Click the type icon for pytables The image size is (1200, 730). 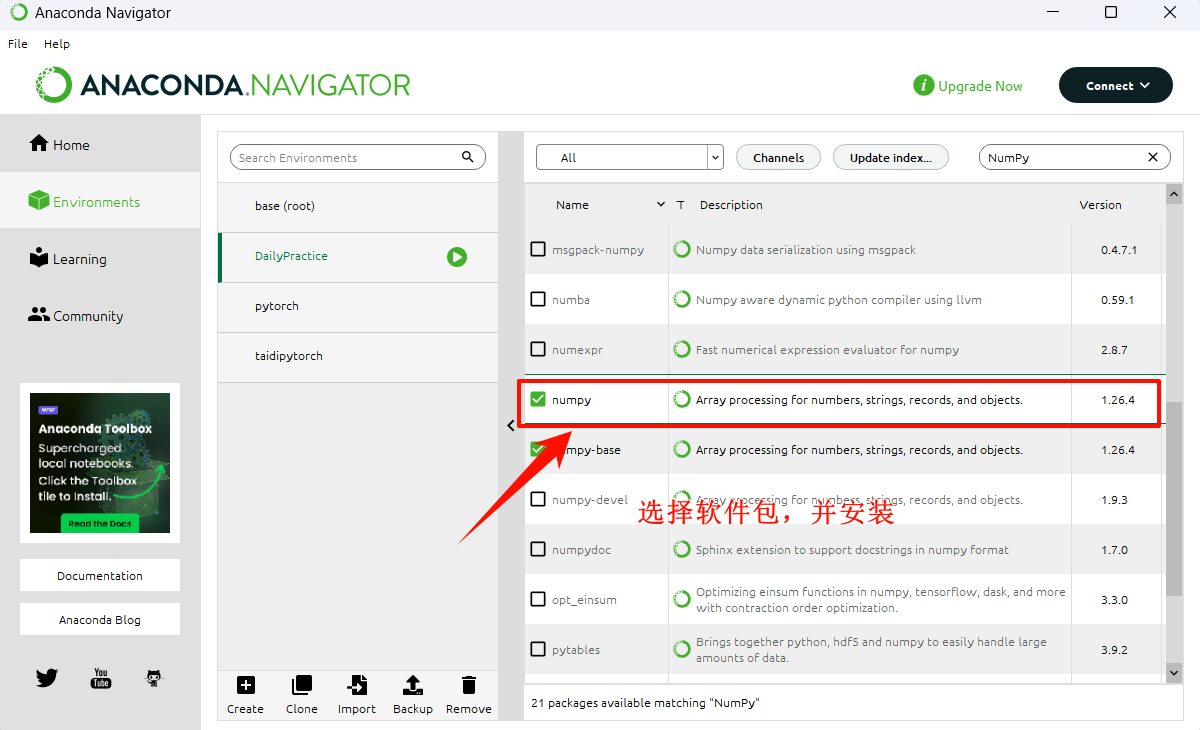(x=682, y=650)
